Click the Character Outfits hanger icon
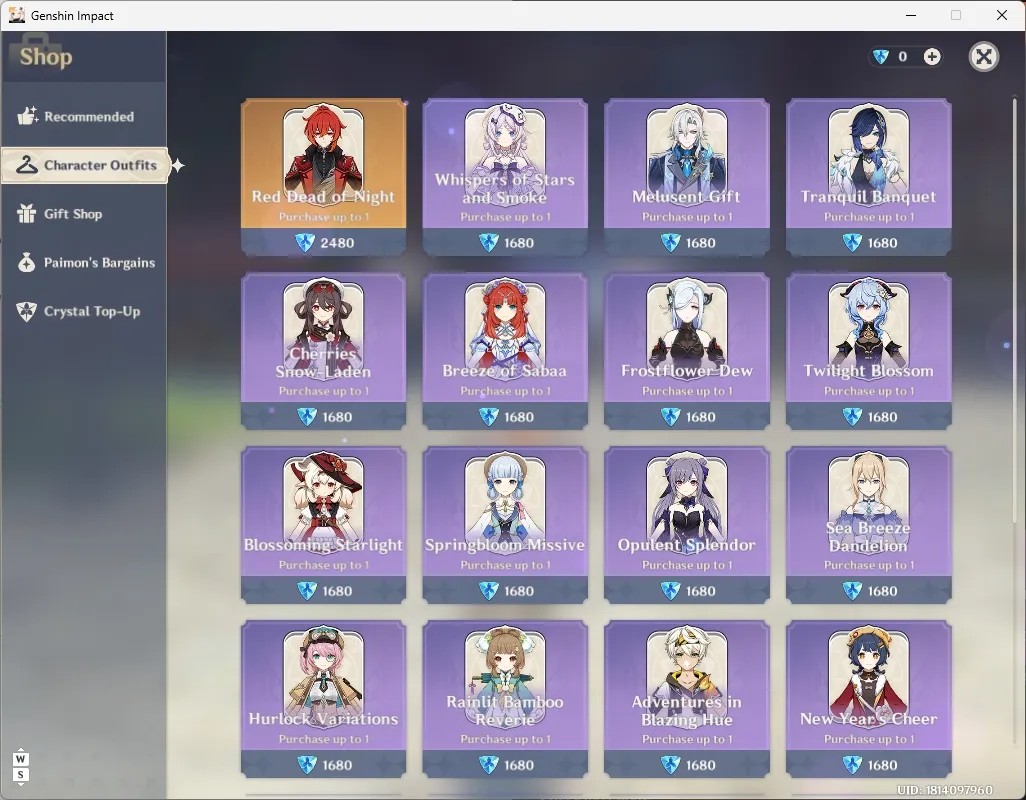Image resolution: width=1026 pixels, height=800 pixels. click(x=27, y=165)
